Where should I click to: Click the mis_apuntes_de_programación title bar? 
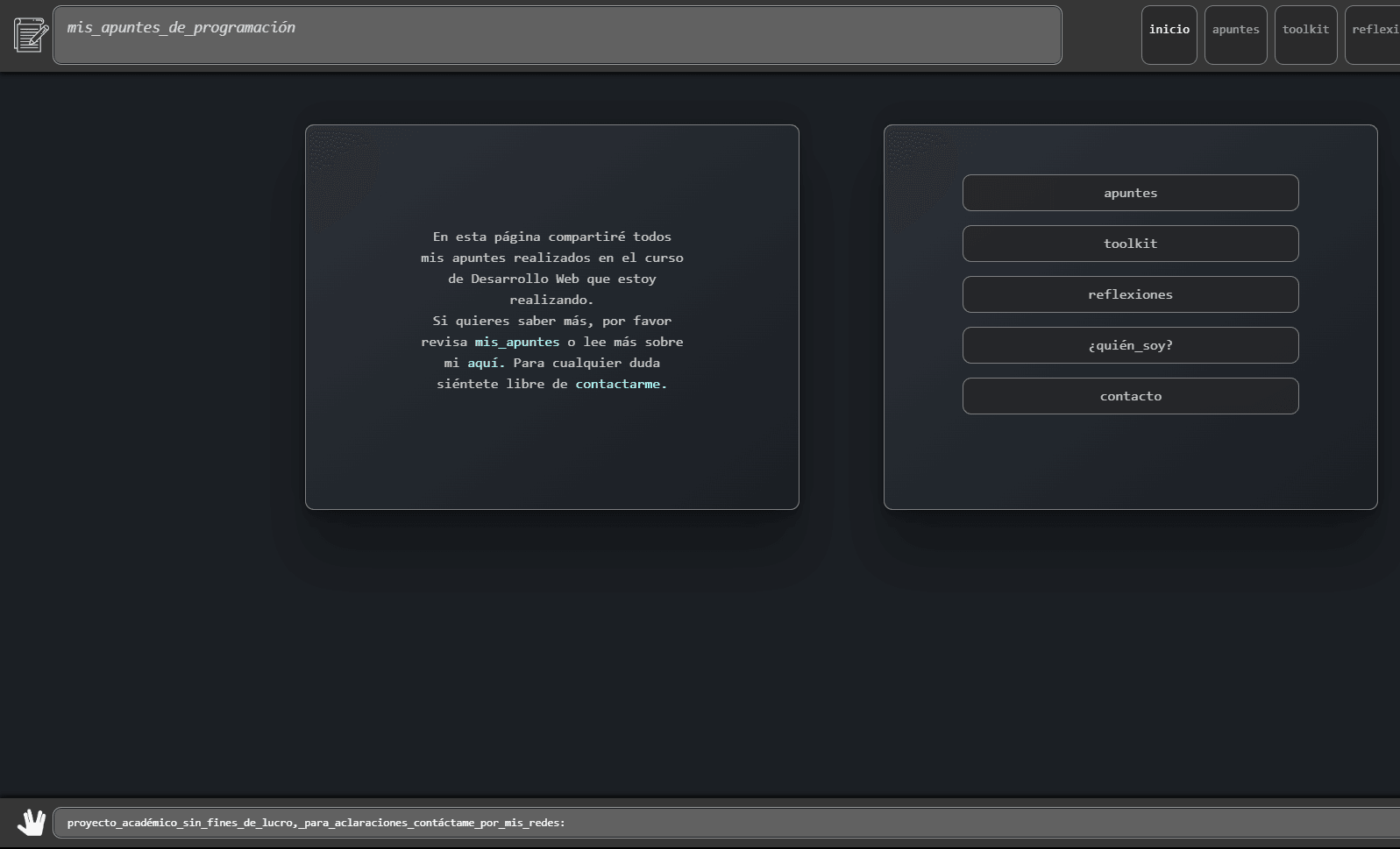click(557, 35)
